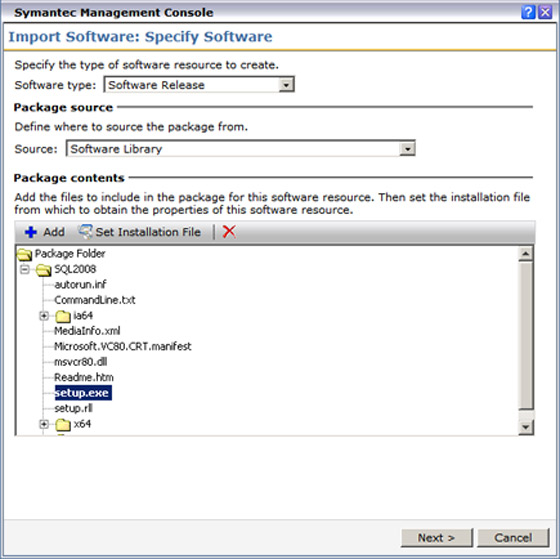
Task: Select setup.exe in the package tree
Action: coord(83,393)
